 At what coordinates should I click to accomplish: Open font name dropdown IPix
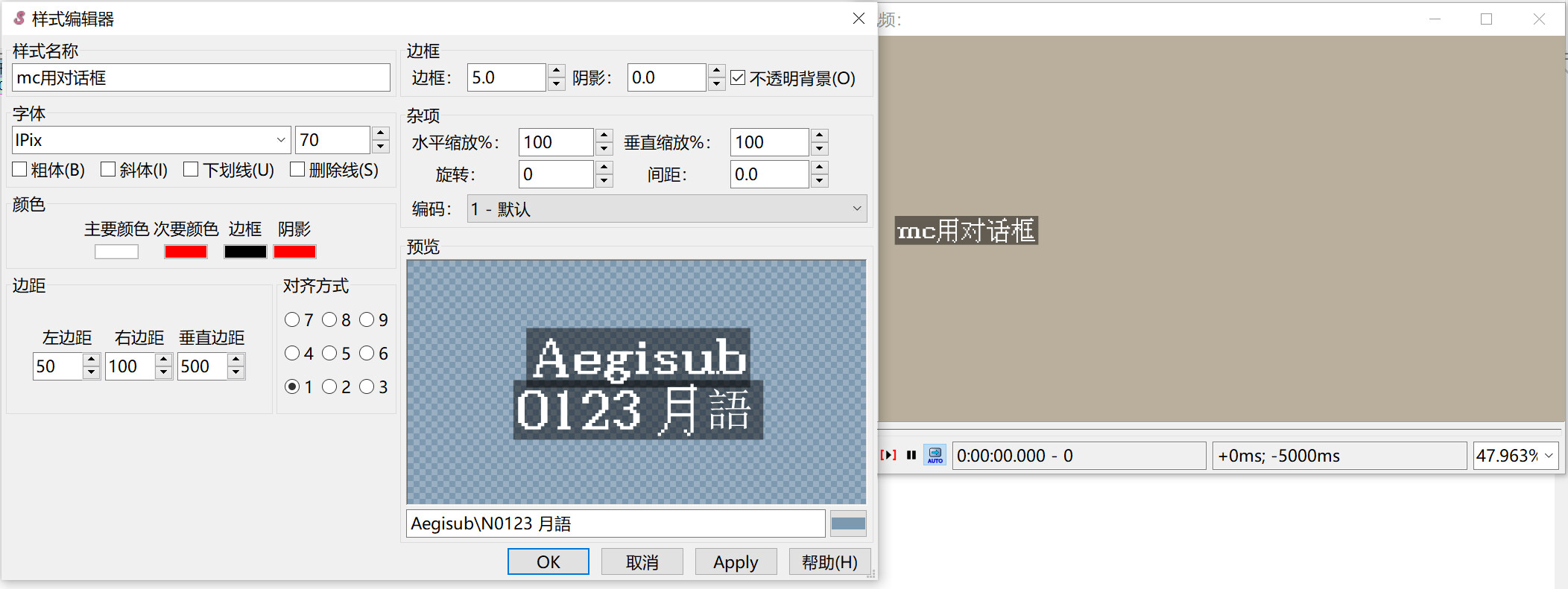coord(280,140)
